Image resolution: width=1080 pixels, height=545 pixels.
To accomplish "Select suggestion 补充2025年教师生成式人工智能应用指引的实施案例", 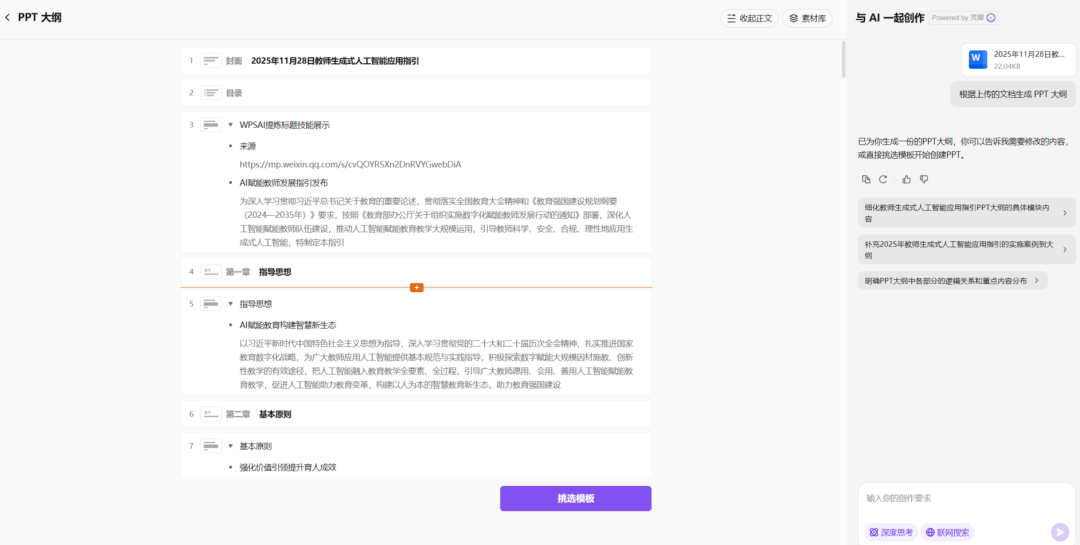I will click(966, 249).
